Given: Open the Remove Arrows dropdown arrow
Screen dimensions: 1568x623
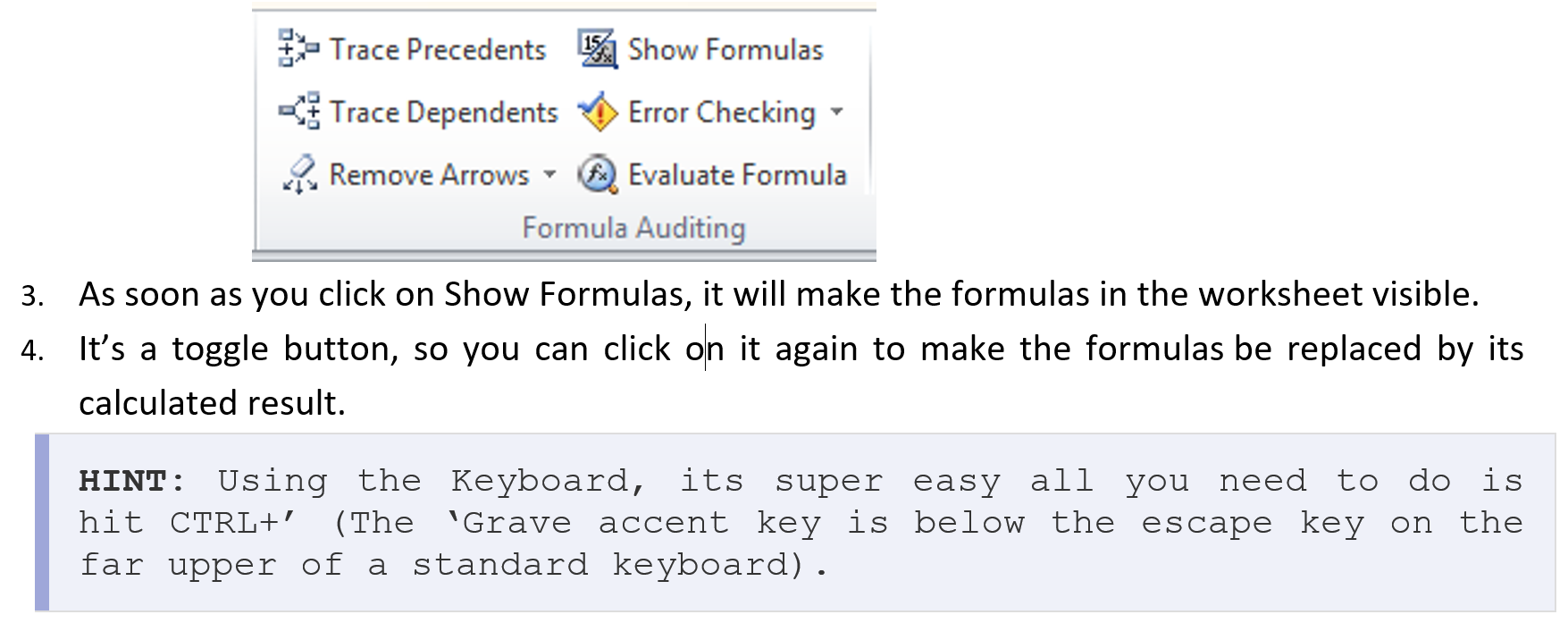Looking at the screenshot, I should [549, 174].
